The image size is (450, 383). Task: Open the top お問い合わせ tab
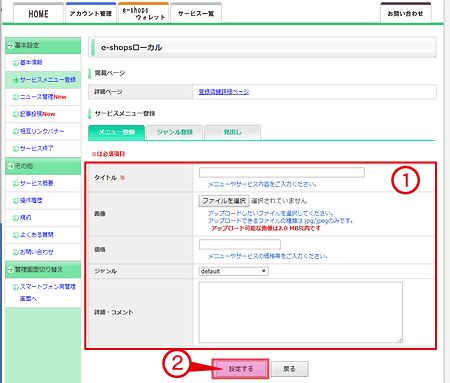(406, 14)
